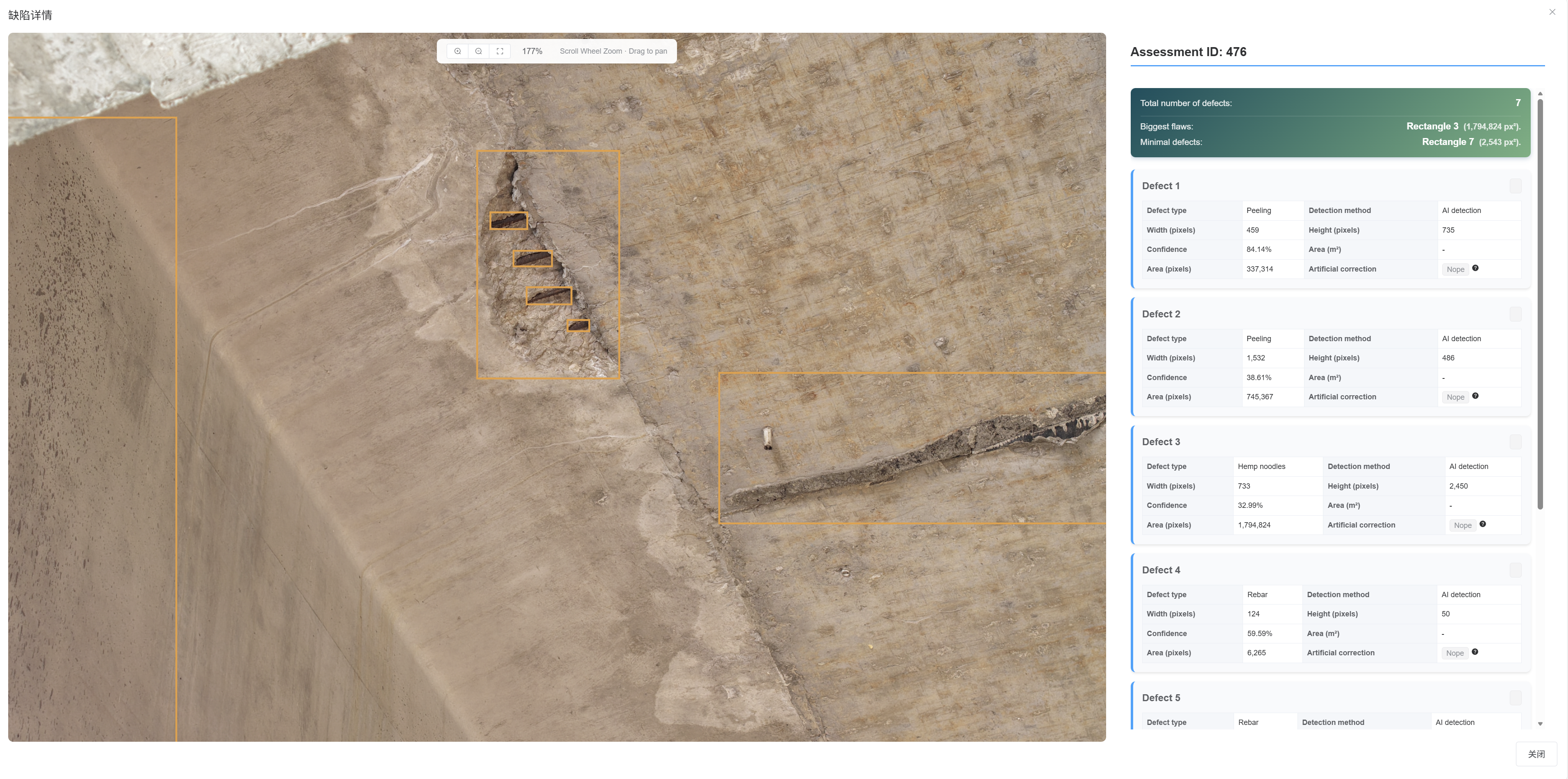Click the 'Hemp noodles' defect type value

coord(1261,466)
